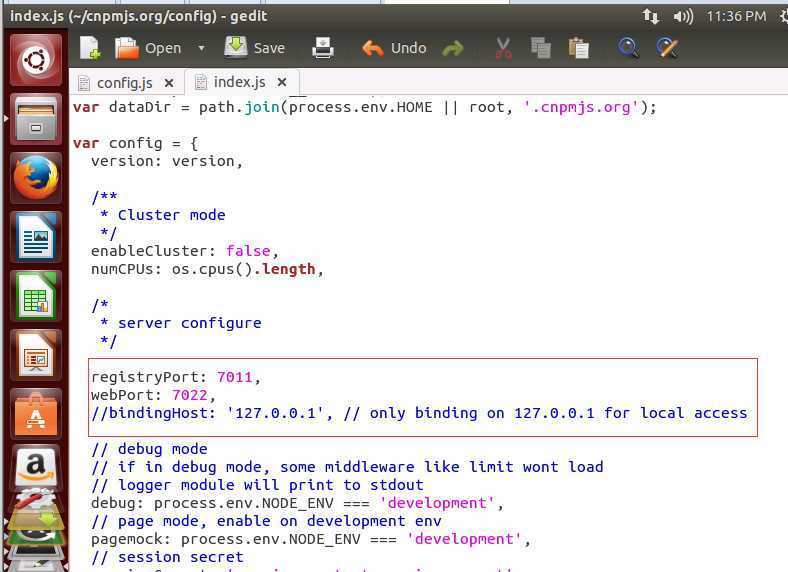The height and width of the screenshot is (572, 788).
Task: Open Find and Replace icon
Action: [667, 48]
